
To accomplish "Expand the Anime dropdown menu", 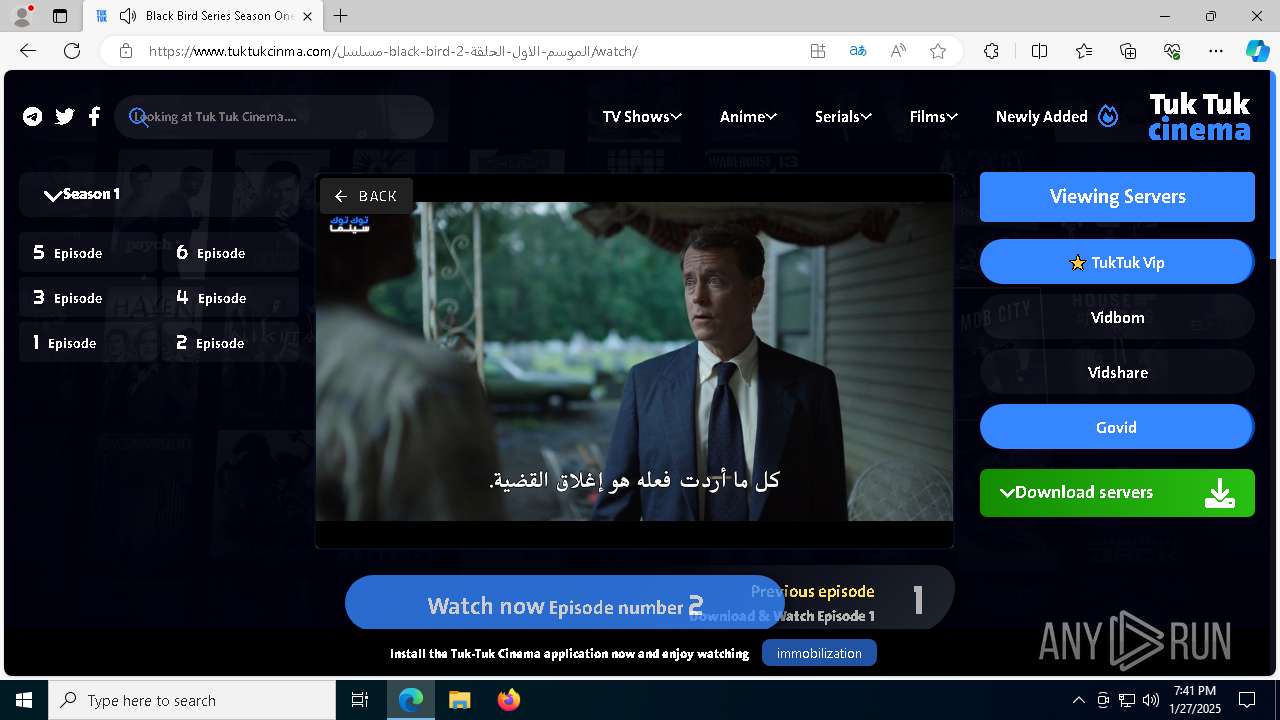I will click(x=748, y=117).
